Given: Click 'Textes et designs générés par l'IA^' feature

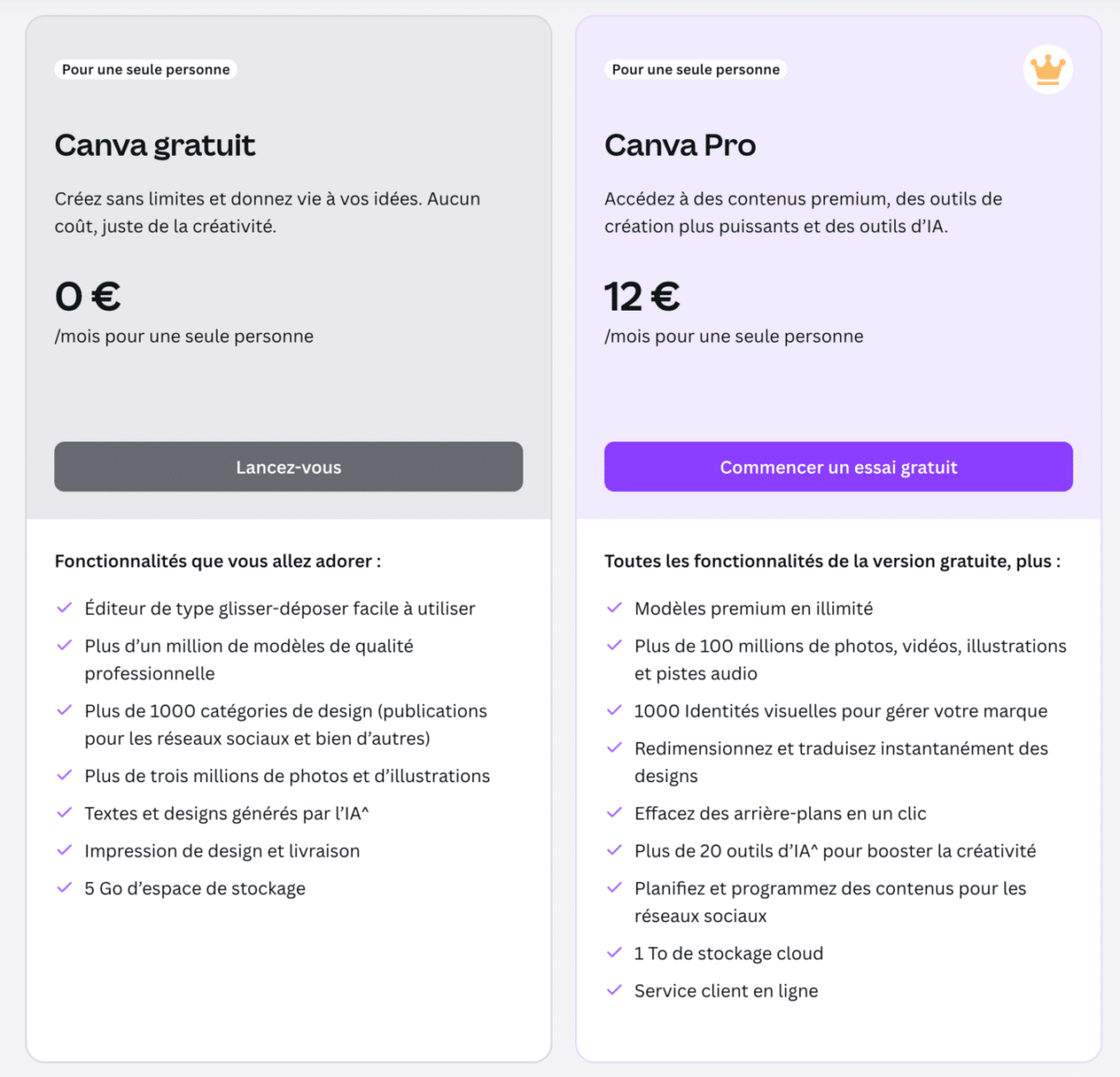Looking at the screenshot, I should point(227,813).
